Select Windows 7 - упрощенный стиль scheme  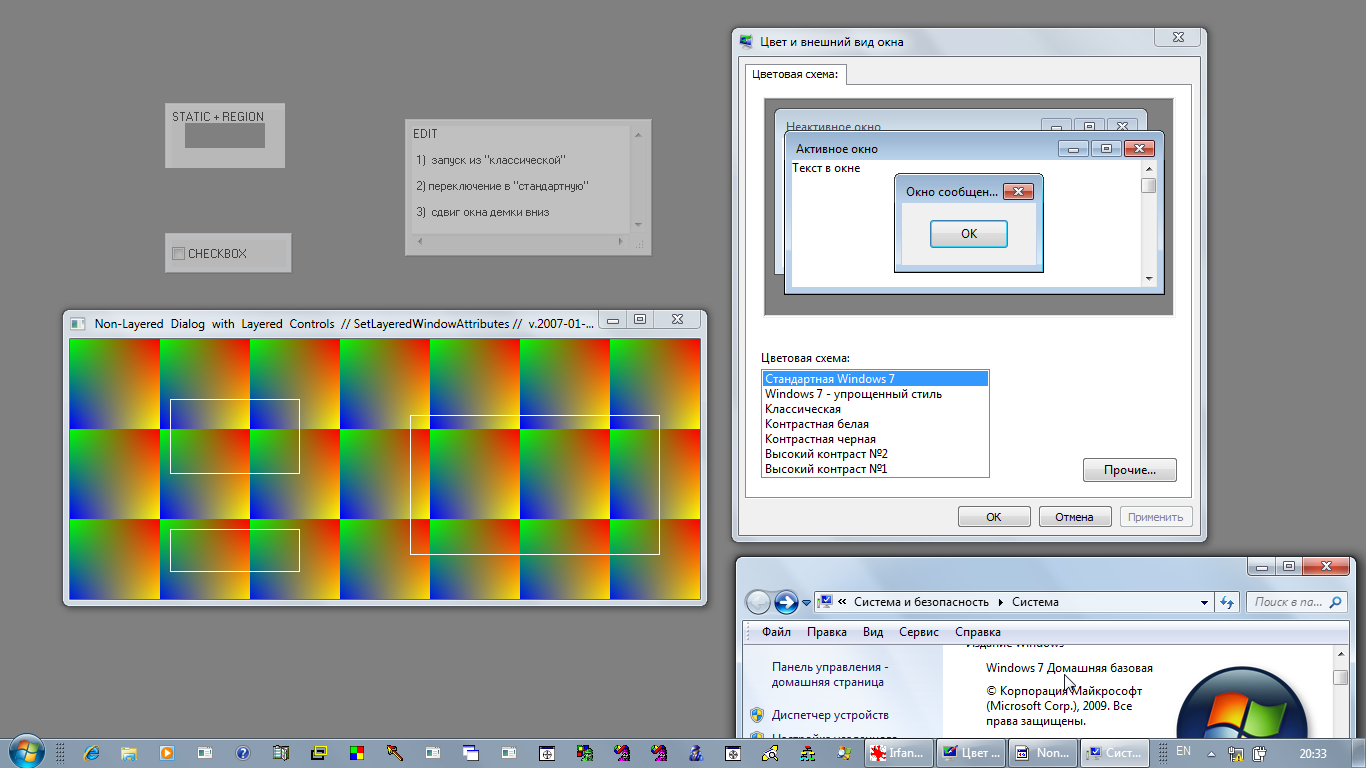pyautogui.click(x=875, y=394)
